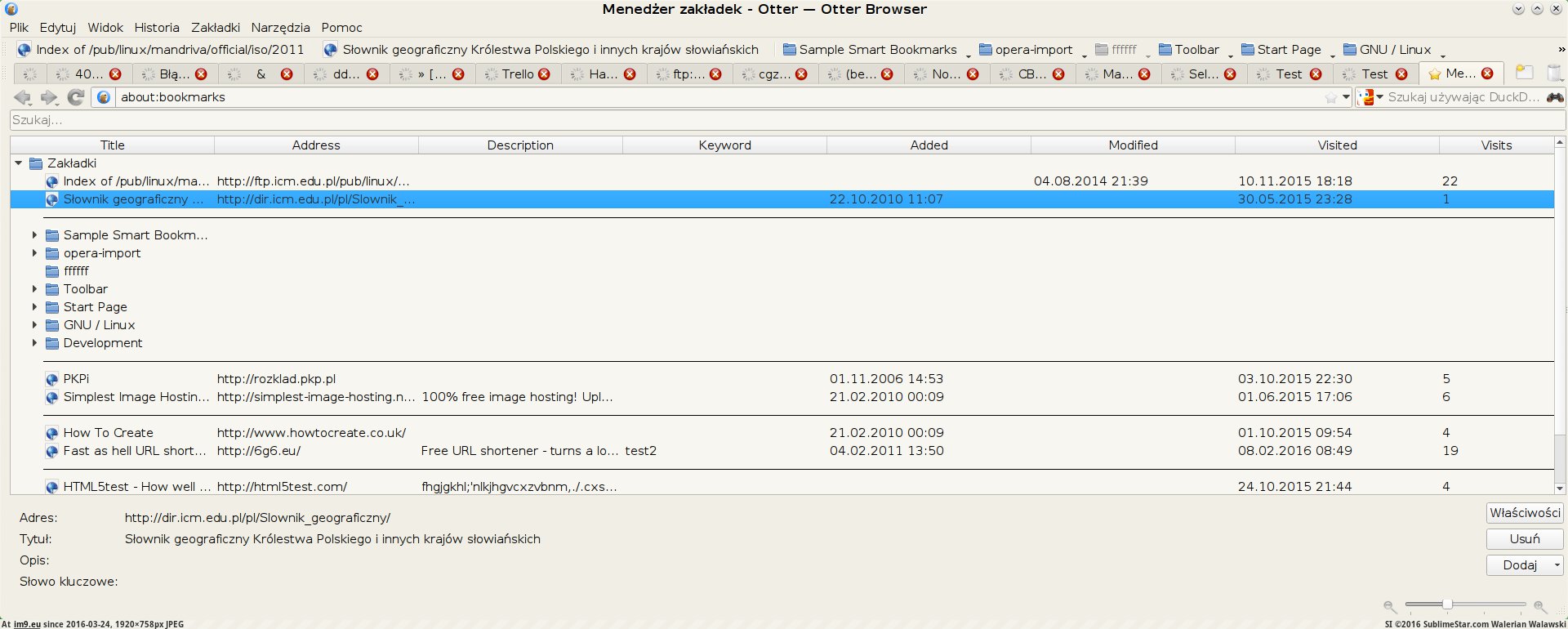Viewport: 1568px width, 629px height.
Task: Open the Start Page folder in the bookmarks bar
Action: (1287, 50)
